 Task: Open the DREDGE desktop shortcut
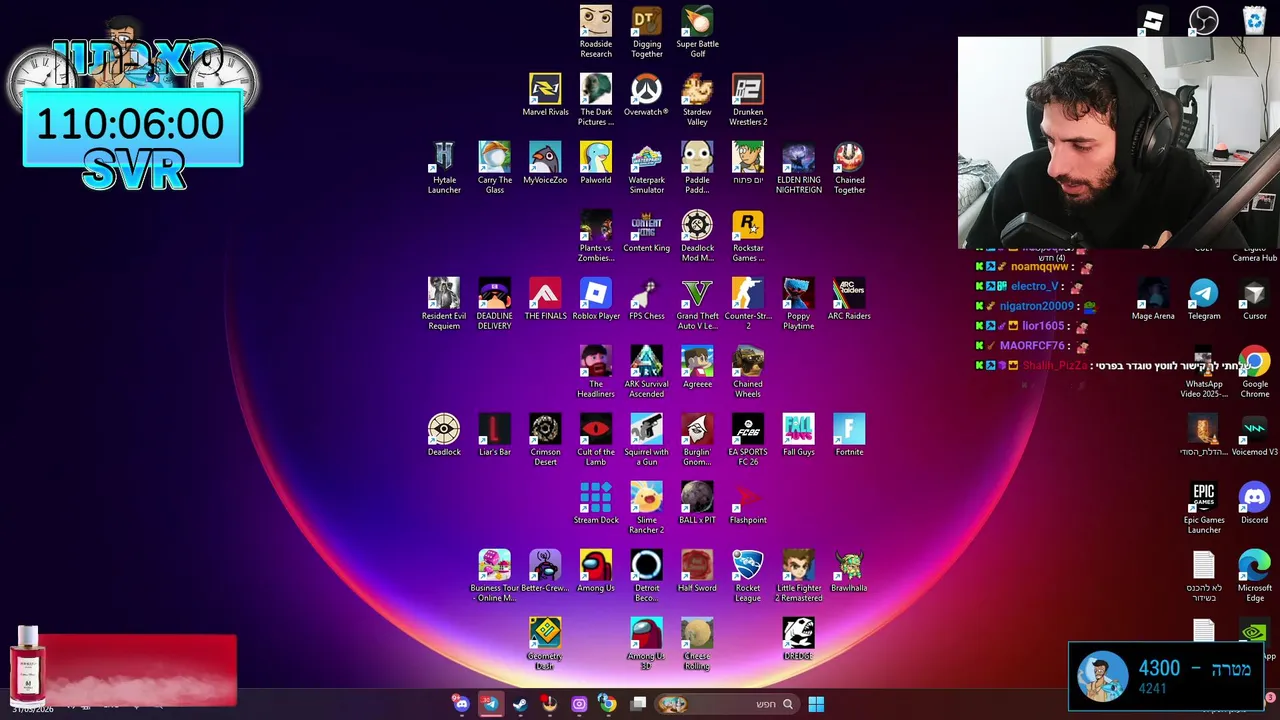tap(798, 639)
